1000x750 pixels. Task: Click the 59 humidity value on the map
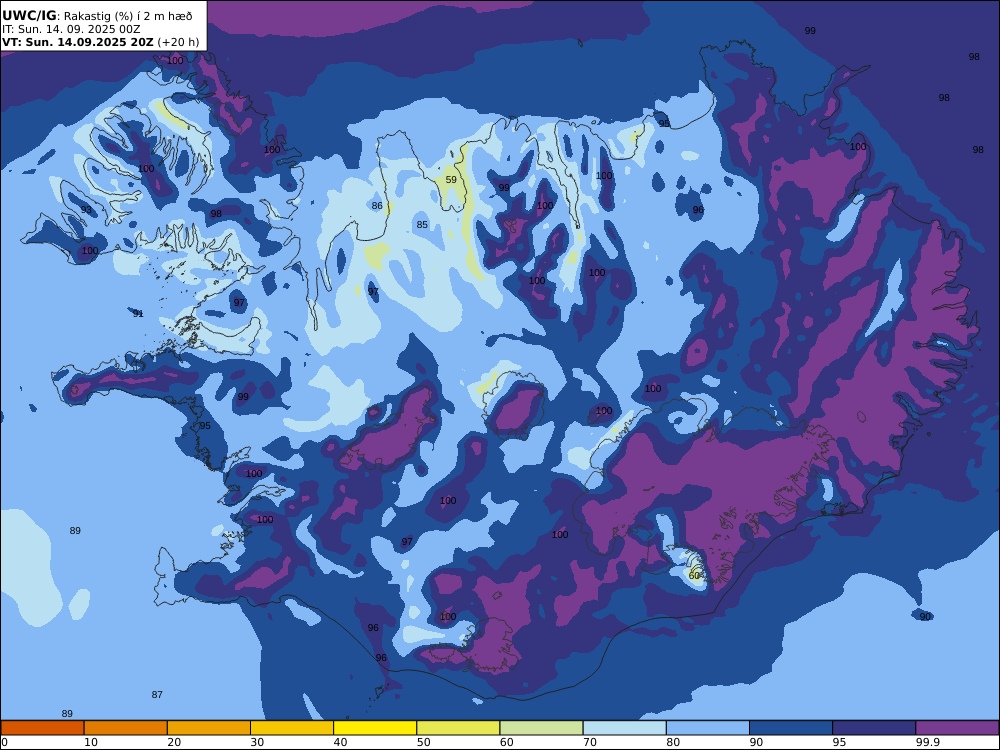451,180
